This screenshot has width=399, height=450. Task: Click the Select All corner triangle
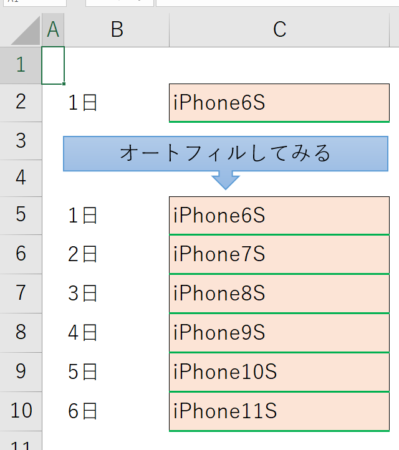click(26, 31)
